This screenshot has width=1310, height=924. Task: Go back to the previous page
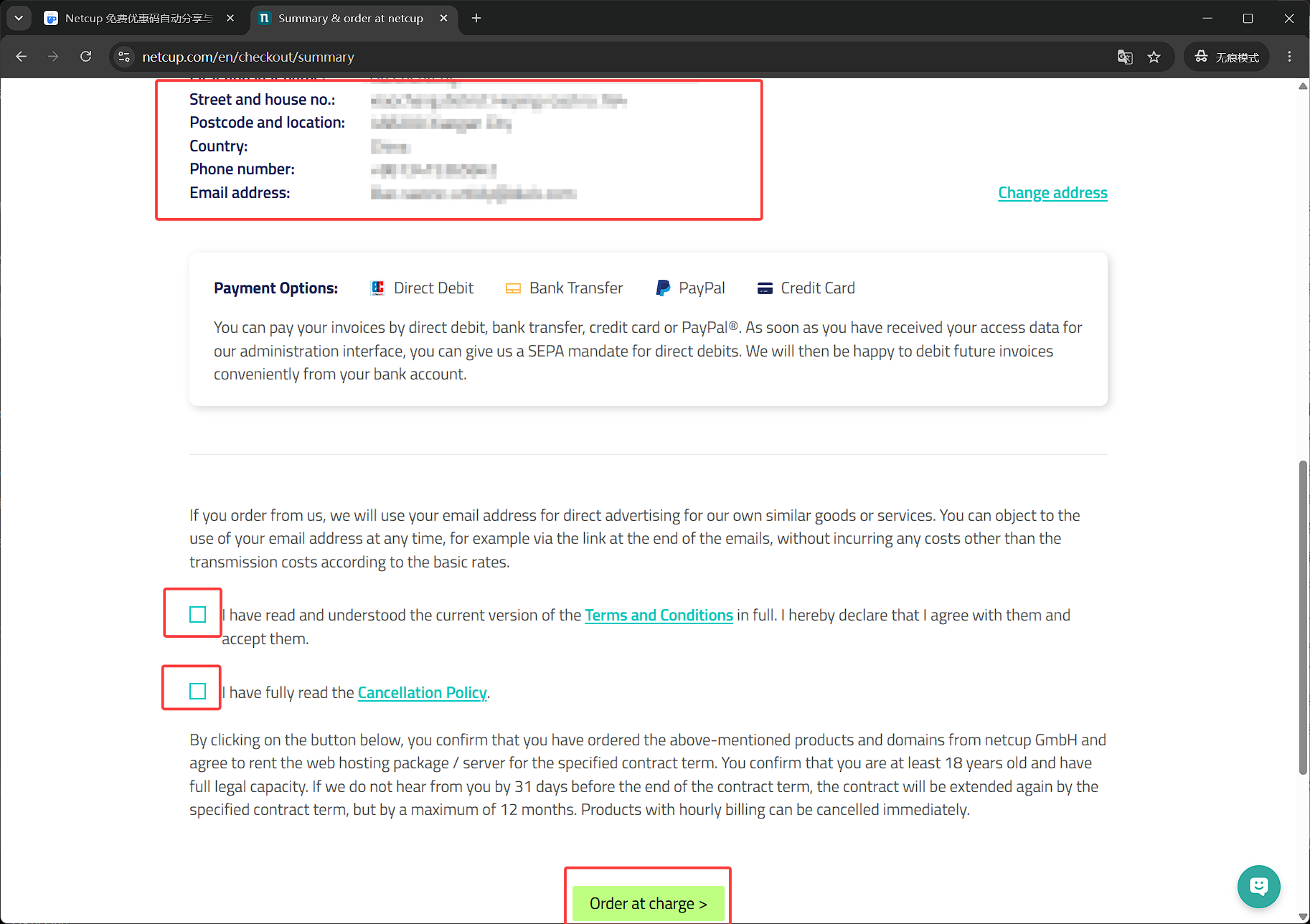pyautogui.click(x=21, y=57)
